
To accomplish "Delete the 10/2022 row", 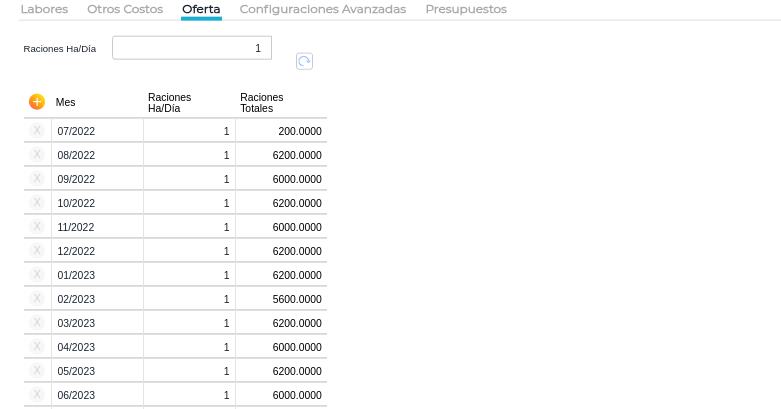I will [37, 202].
